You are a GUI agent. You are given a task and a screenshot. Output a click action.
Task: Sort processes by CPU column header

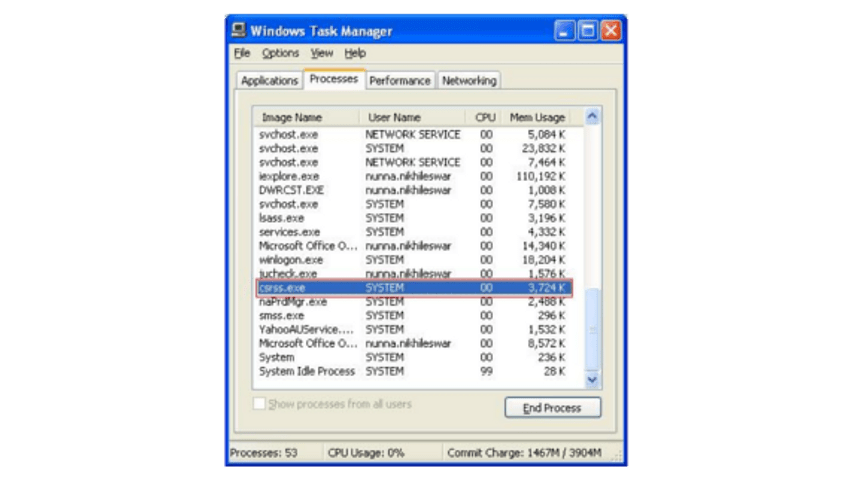click(485, 118)
